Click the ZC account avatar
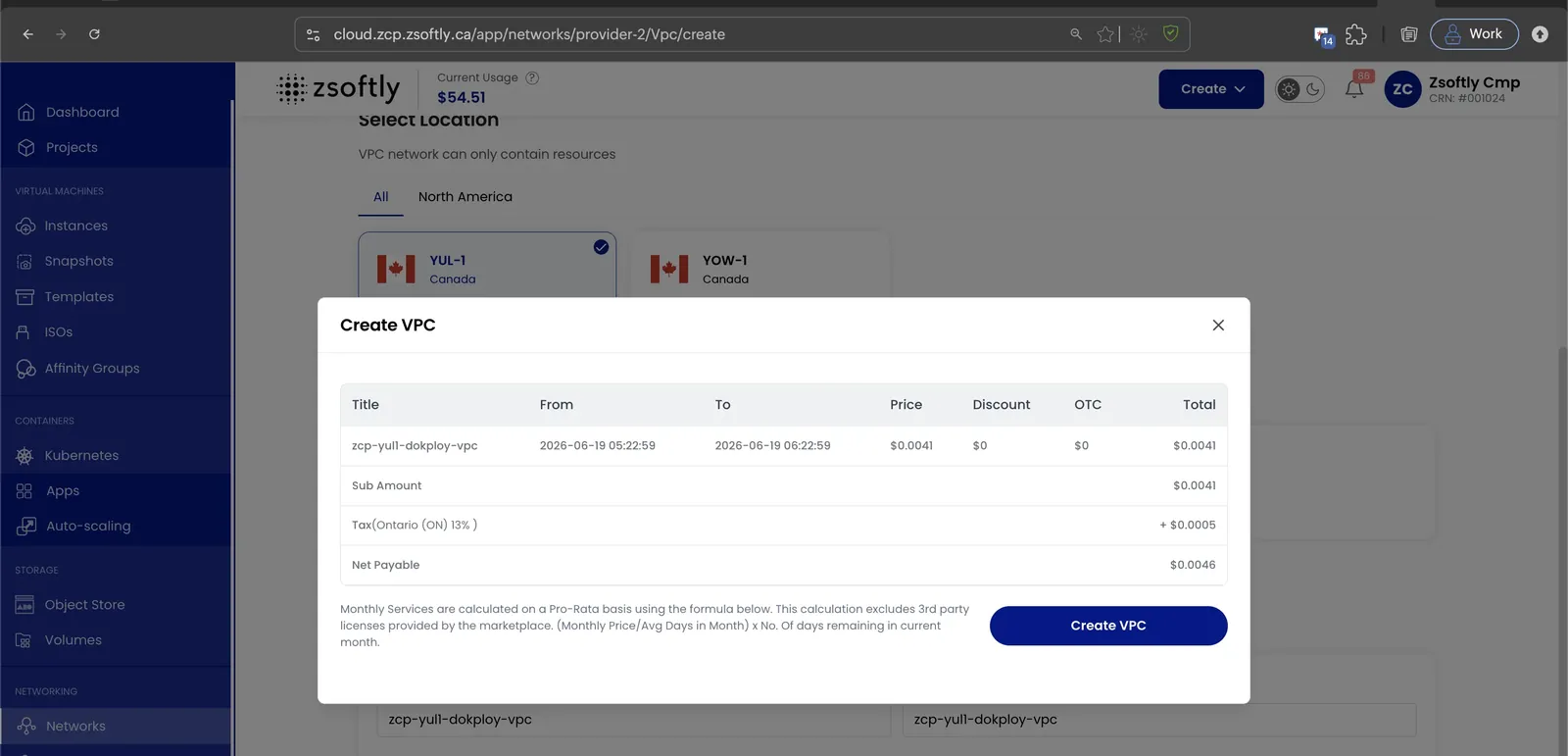Screen dimensions: 1568x756 point(1402,89)
